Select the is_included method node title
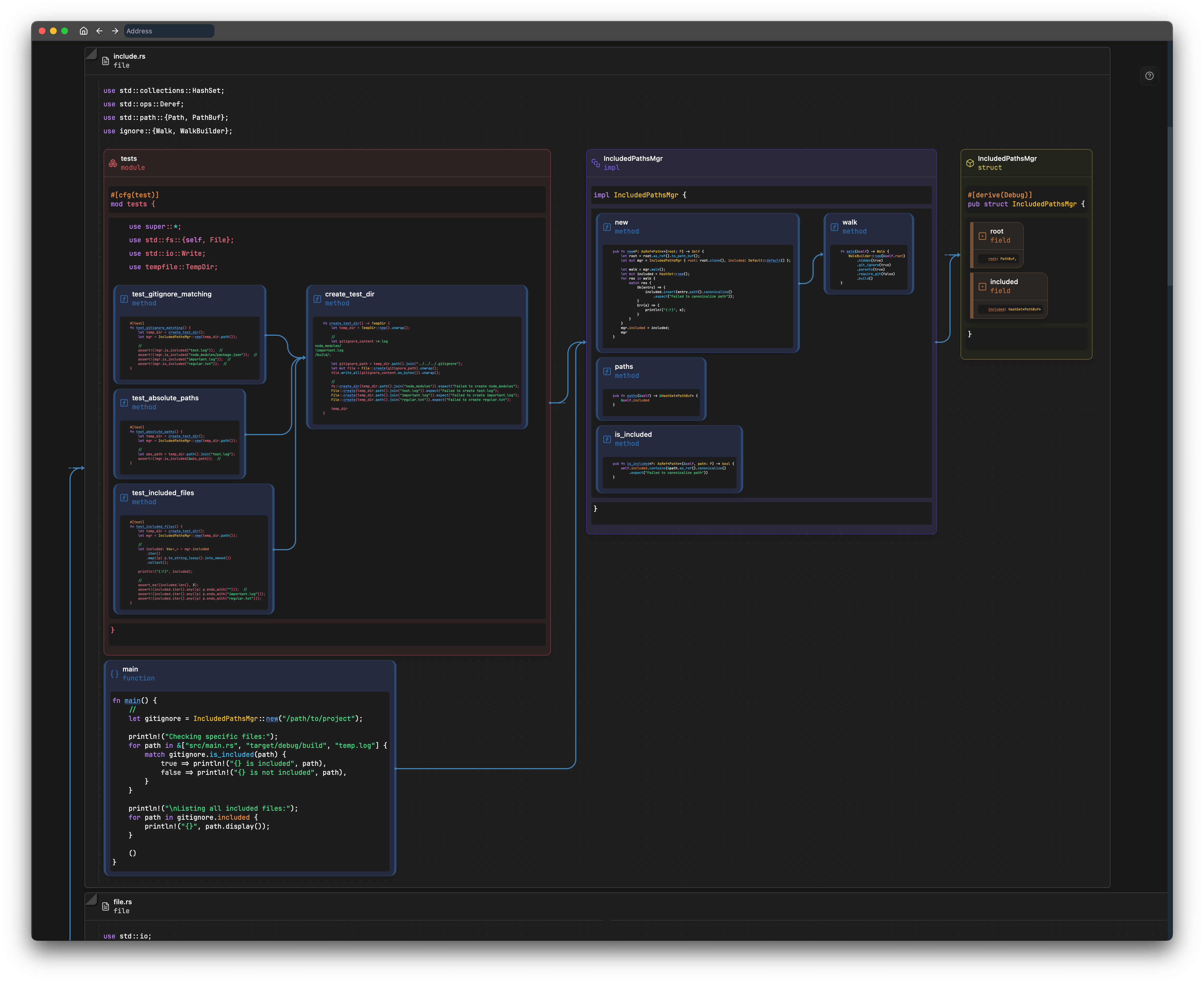Screen dimensions: 1204x982 pos(633,435)
